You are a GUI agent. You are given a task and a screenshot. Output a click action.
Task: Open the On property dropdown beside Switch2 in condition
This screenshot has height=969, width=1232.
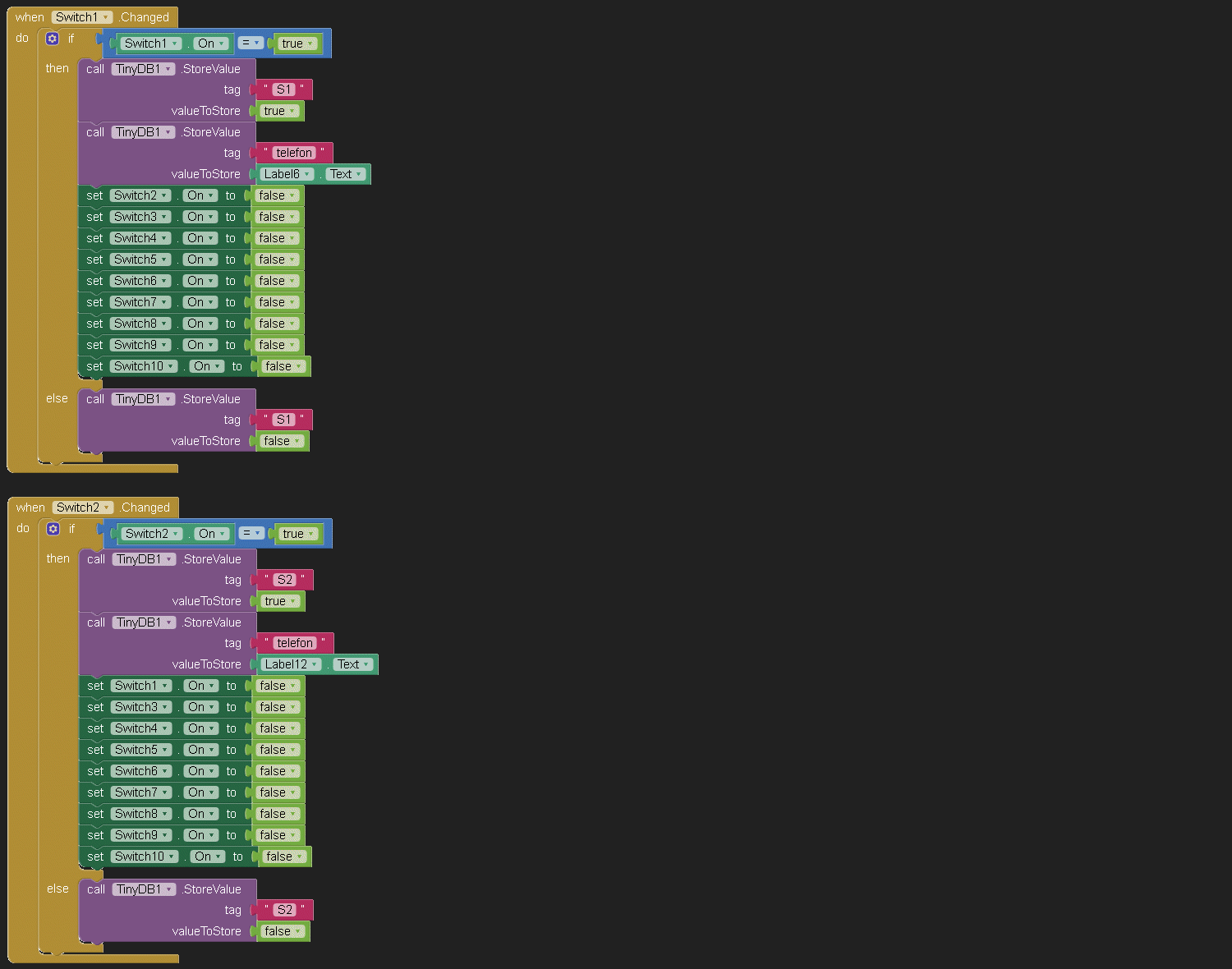pos(212,534)
